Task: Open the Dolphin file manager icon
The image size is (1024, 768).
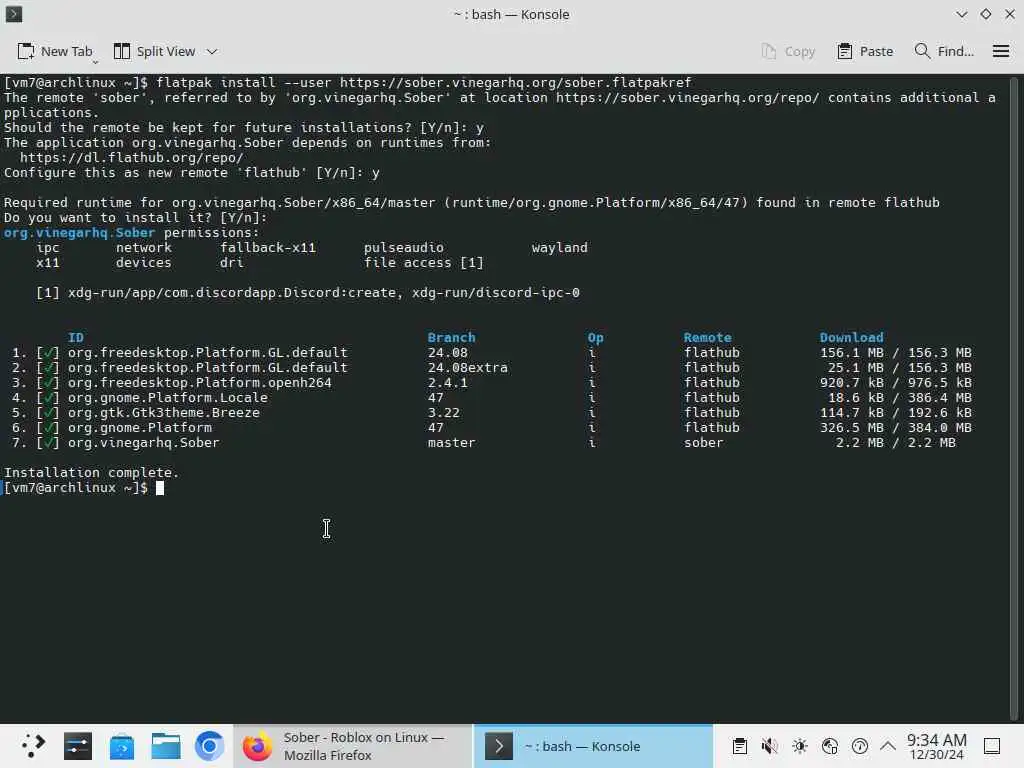Action: 166,746
